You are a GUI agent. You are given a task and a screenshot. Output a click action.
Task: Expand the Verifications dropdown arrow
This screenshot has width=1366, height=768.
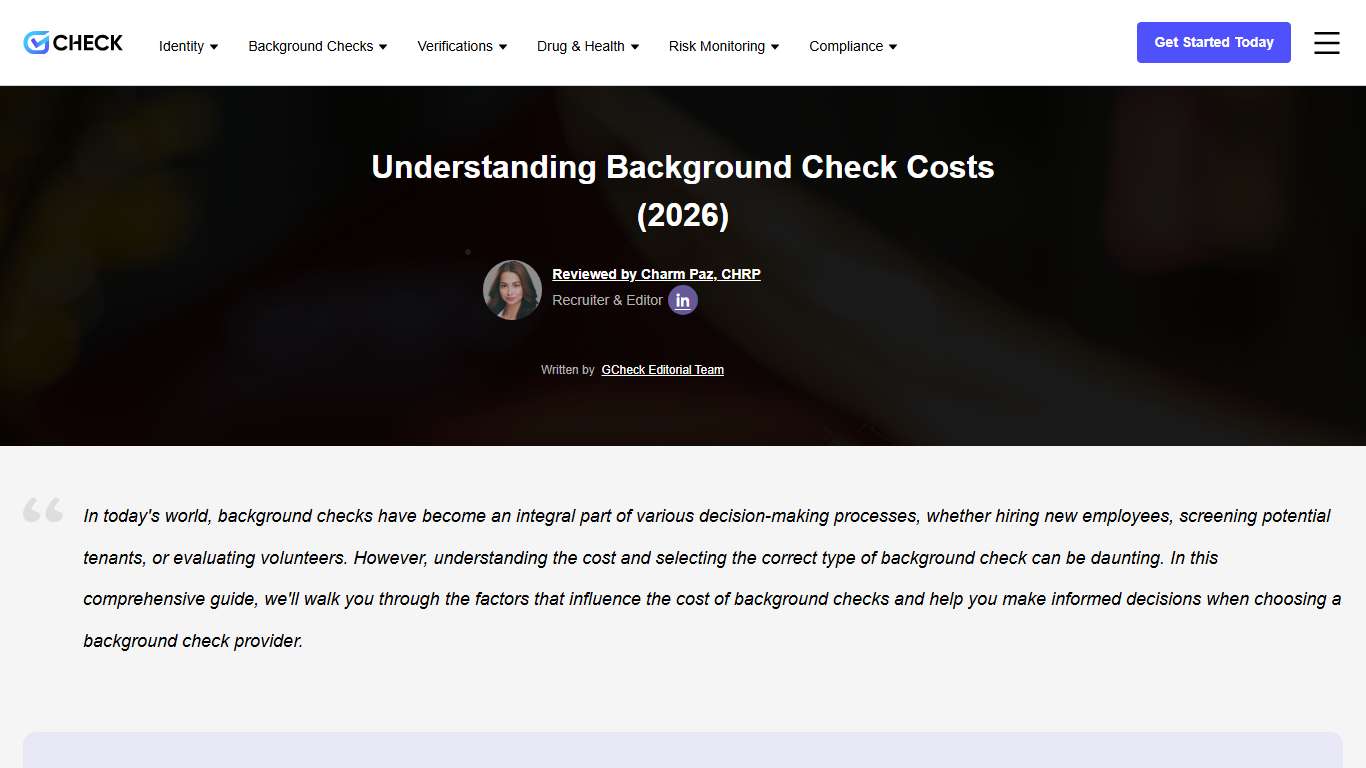(x=501, y=46)
